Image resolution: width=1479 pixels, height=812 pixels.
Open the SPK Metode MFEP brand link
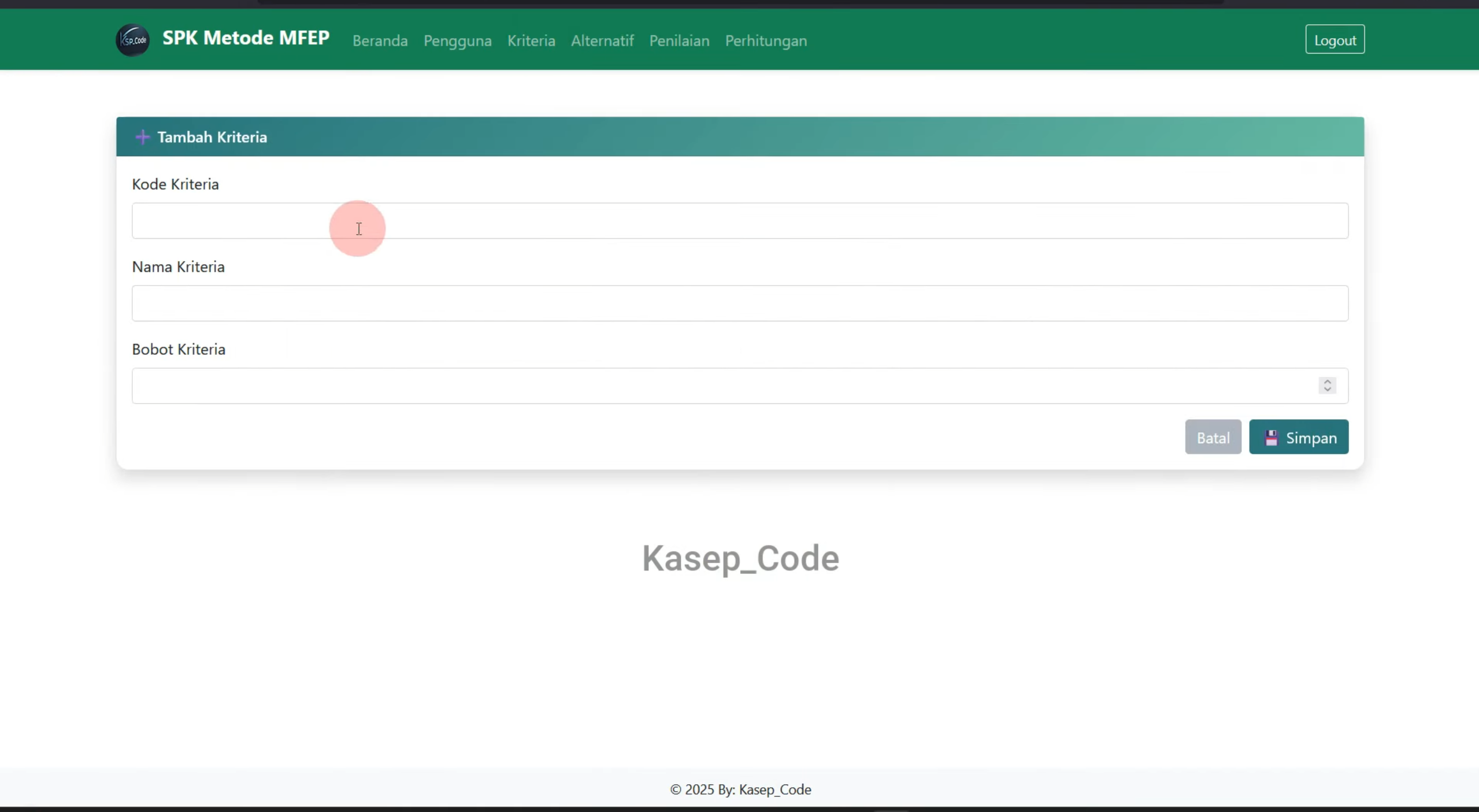tap(246, 38)
